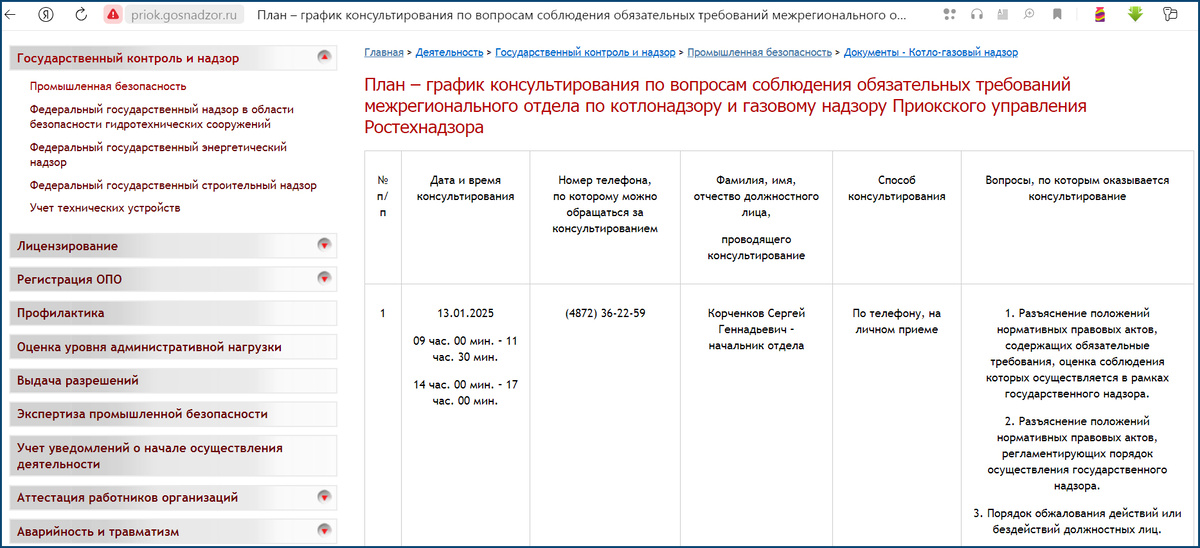
Task: Click item 2 text on порядок осуществления государственного надзора
Action: pyautogui.click(x=1077, y=454)
